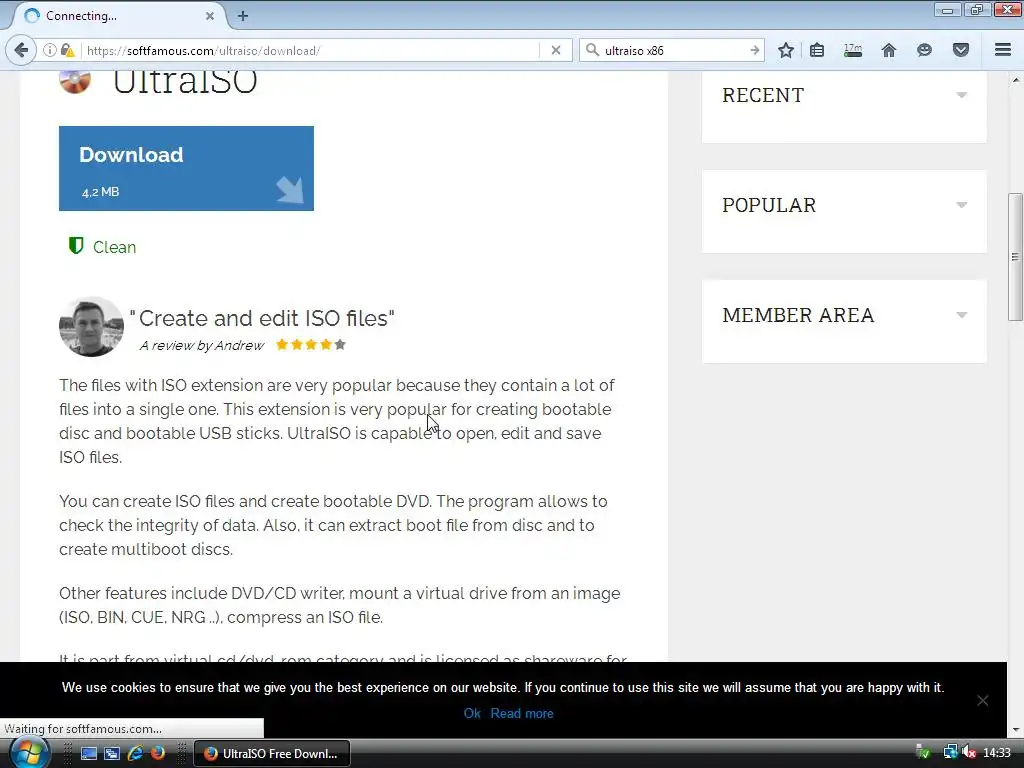Screen dimensions: 1024x768
Task: Open the Windows Start menu orb
Action: [29, 753]
